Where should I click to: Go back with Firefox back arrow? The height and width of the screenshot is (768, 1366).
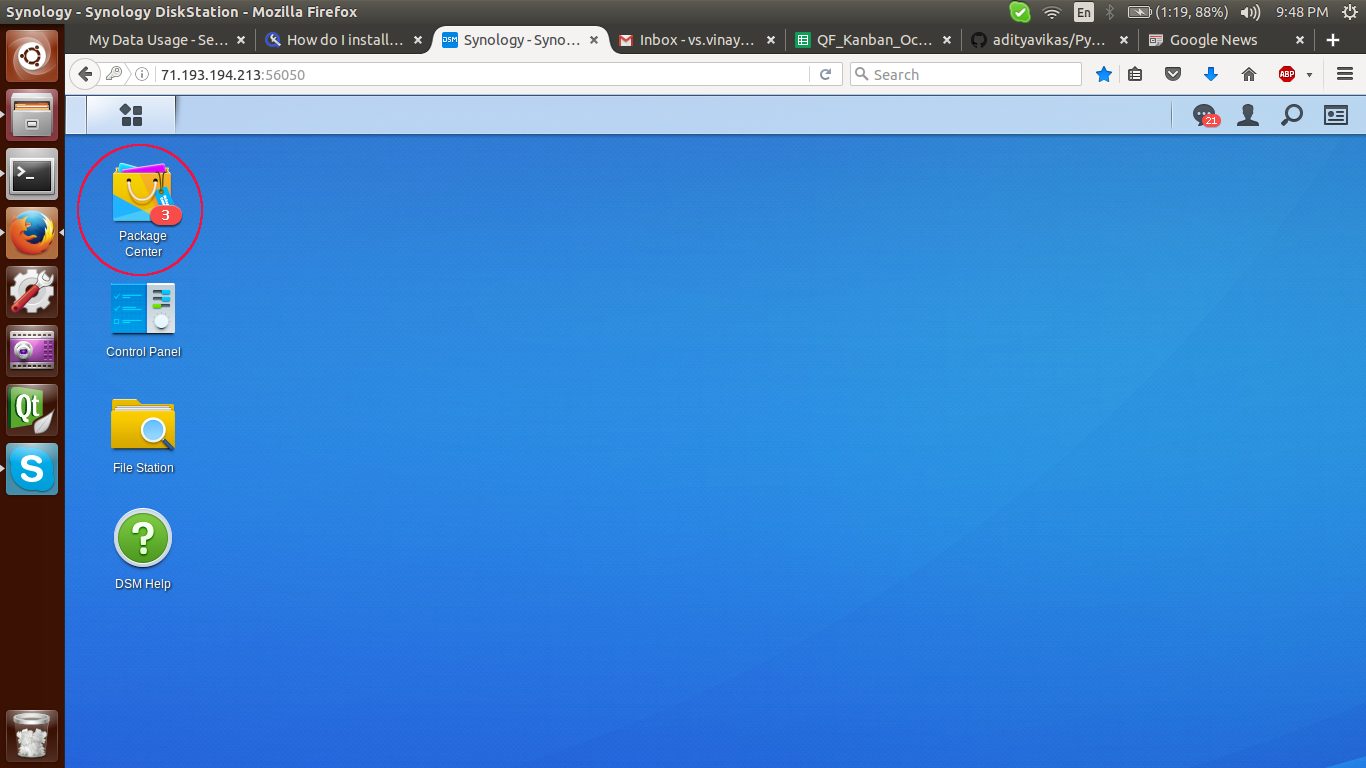(x=85, y=74)
